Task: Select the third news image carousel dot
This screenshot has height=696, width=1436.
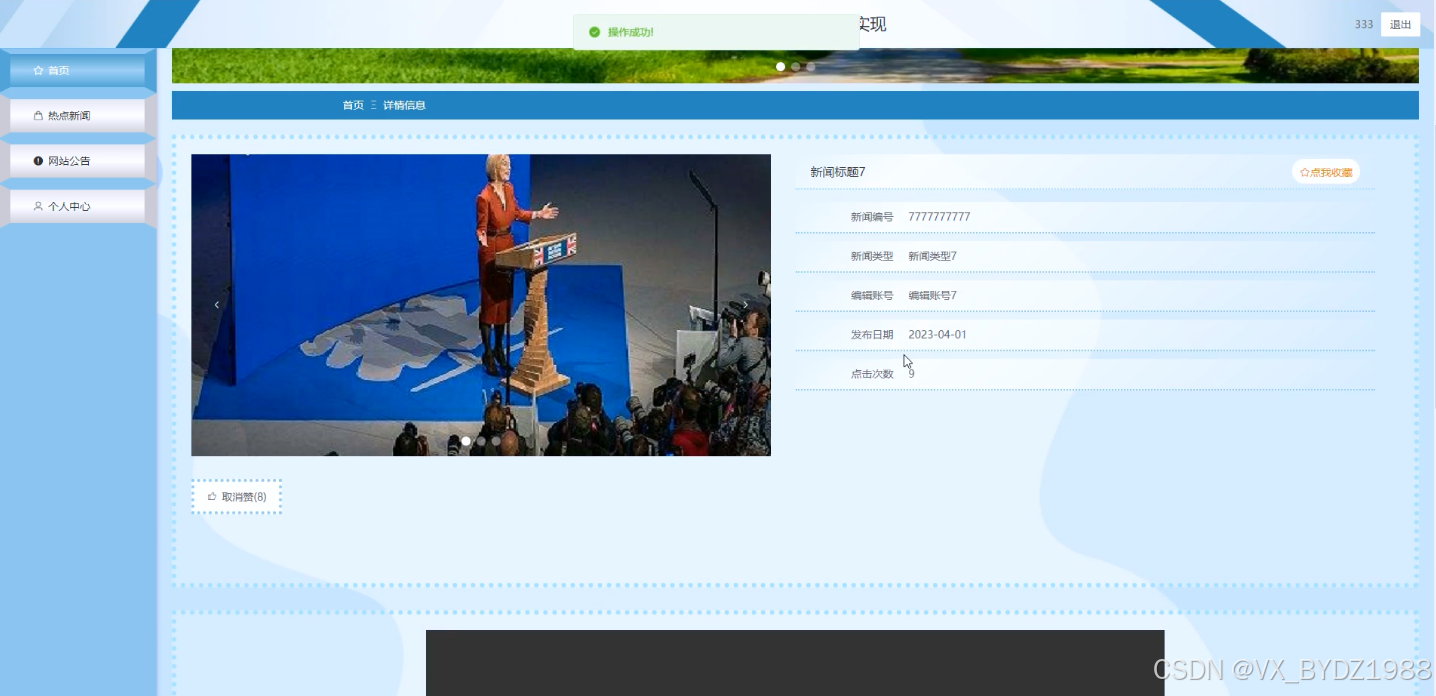Action: (x=496, y=441)
